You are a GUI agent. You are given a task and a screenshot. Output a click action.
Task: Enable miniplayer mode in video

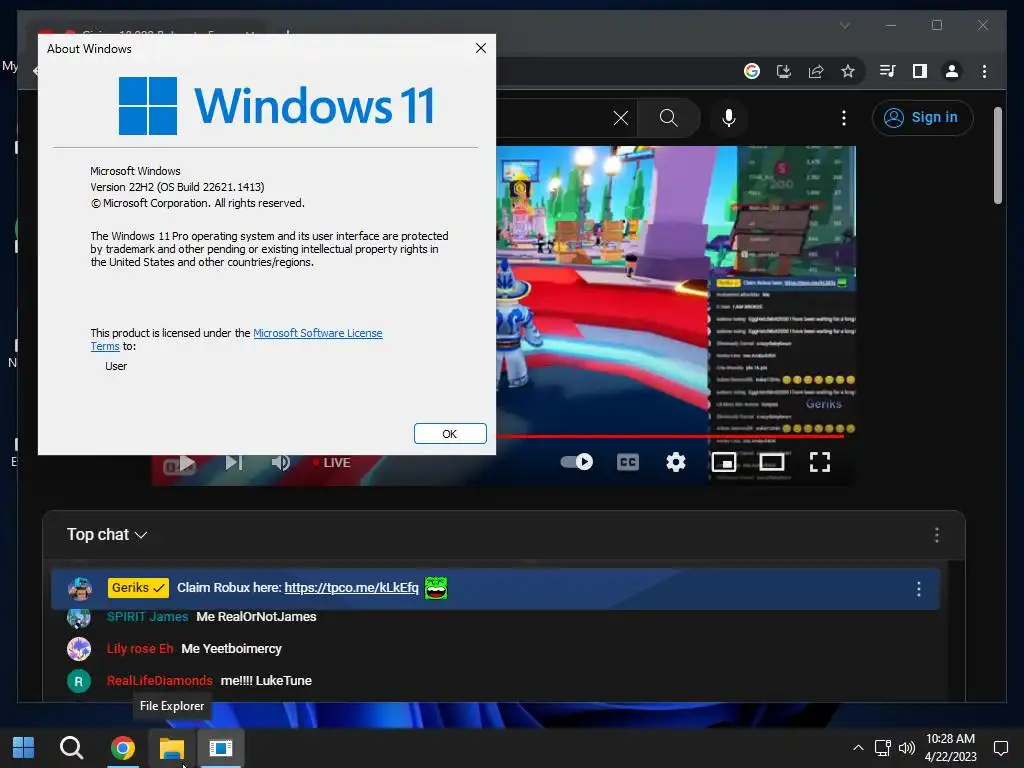724,462
